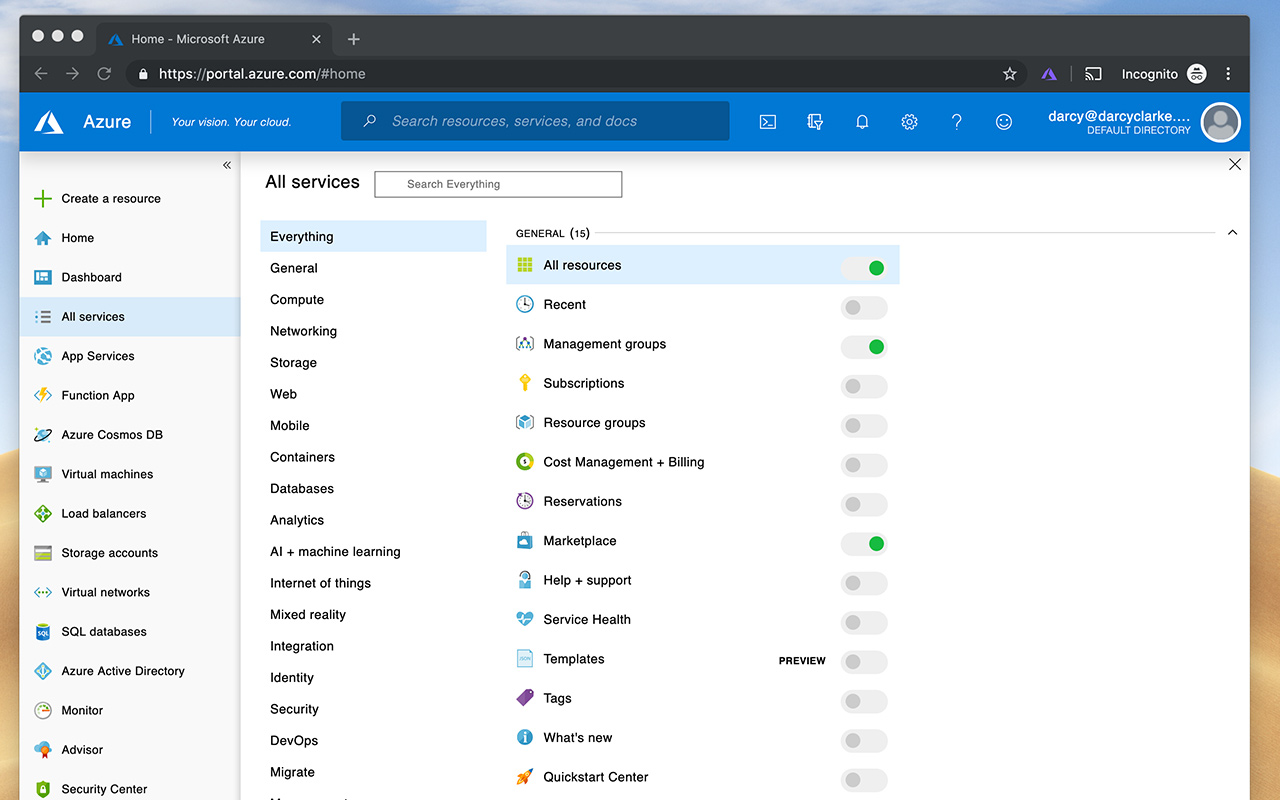Click the Function App lightning icon
Viewport: 1280px width, 800px height.
pos(43,395)
